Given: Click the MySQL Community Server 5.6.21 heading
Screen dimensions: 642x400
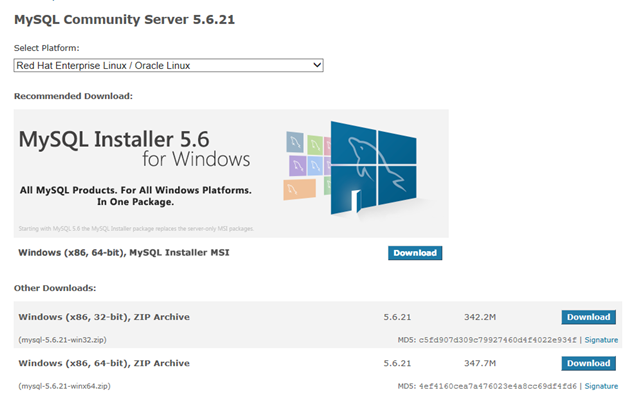Looking at the screenshot, I should pyautogui.click(x=124, y=20).
